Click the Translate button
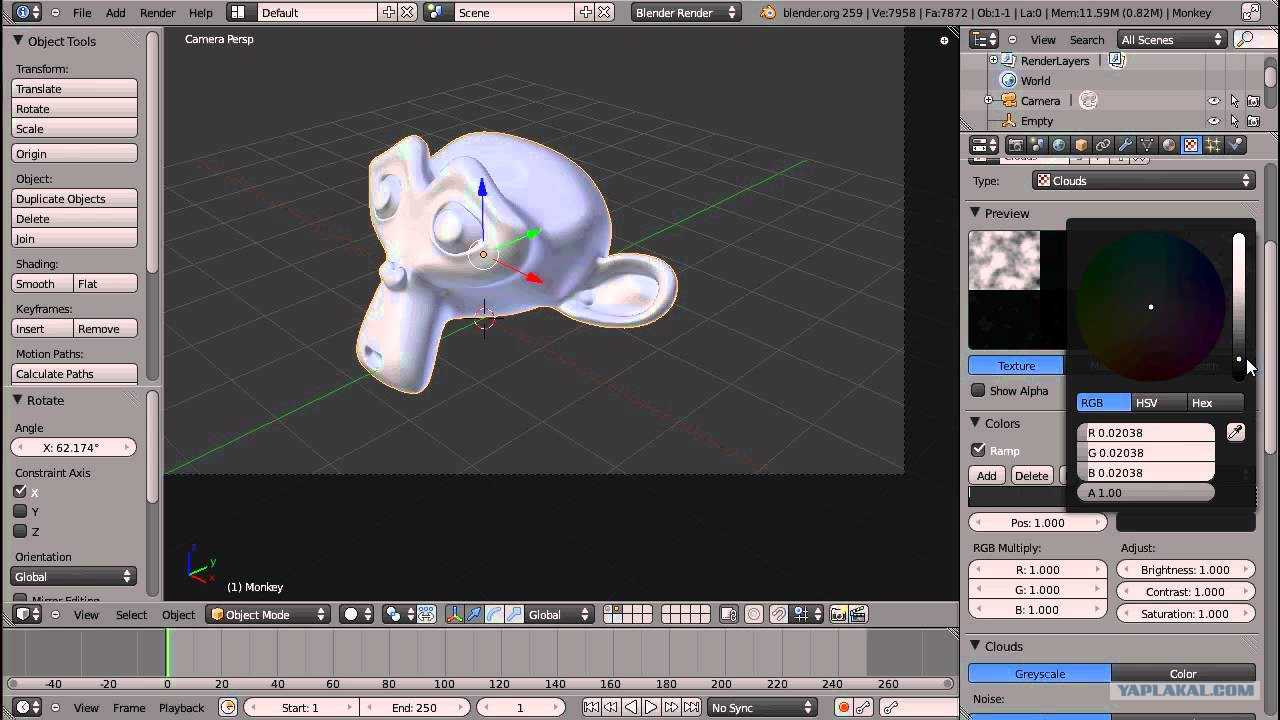Viewport: 1280px width, 720px height. [74, 89]
